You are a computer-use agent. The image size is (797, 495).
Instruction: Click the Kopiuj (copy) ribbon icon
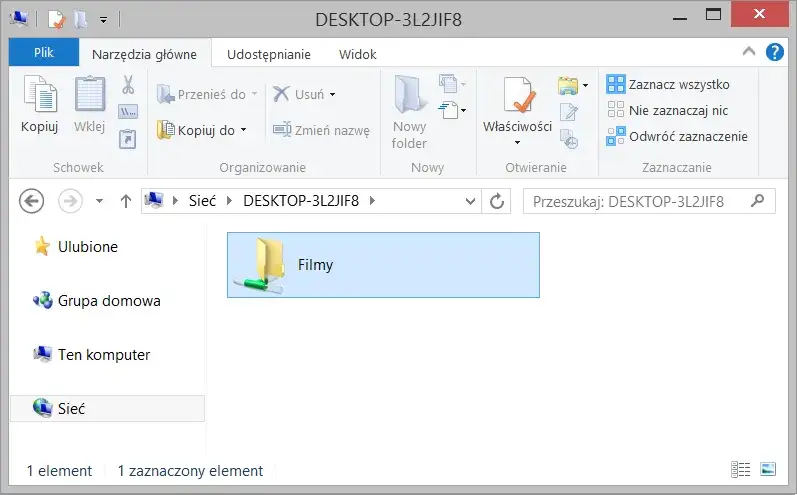pyautogui.click(x=40, y=95)
